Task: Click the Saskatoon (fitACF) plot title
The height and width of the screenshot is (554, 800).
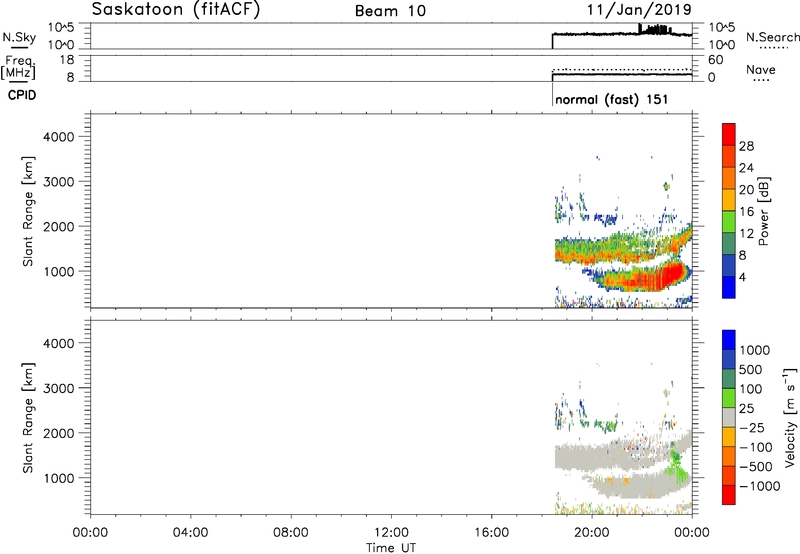Action: (x=176, y=10)
